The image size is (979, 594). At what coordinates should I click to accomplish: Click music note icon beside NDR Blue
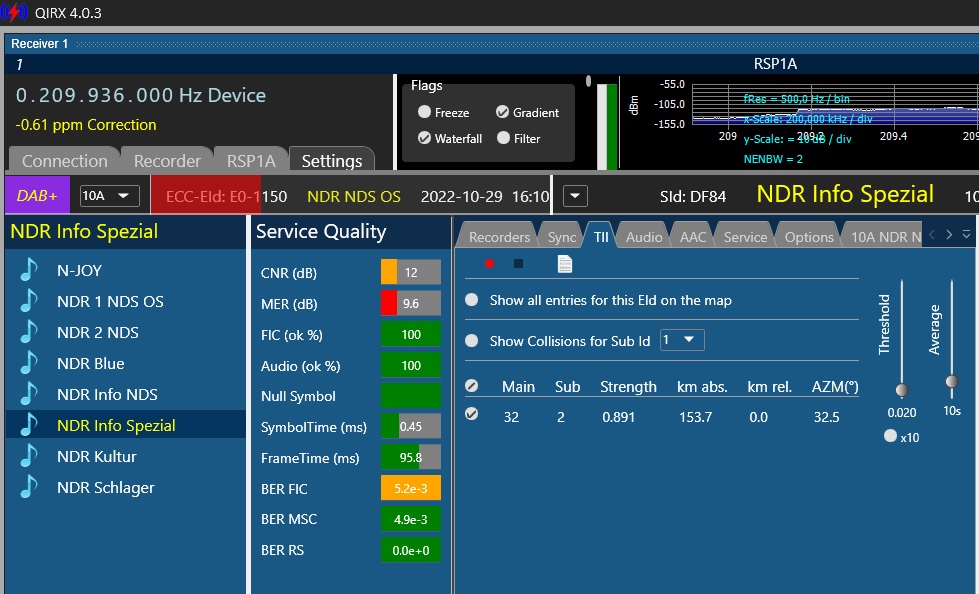pyautogui.click(x=29, y=363)
